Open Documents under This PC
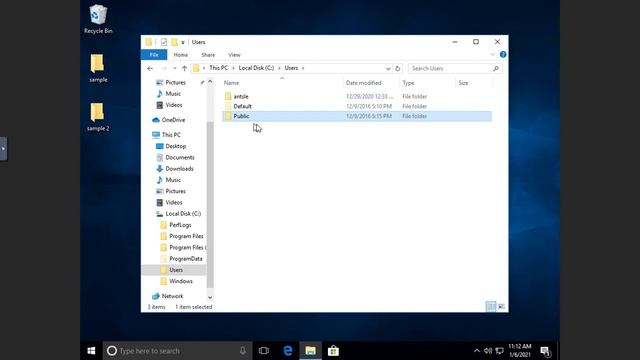The height and width of the screenshot is (360, 640). pyautogui.click(x=180, y=157)
